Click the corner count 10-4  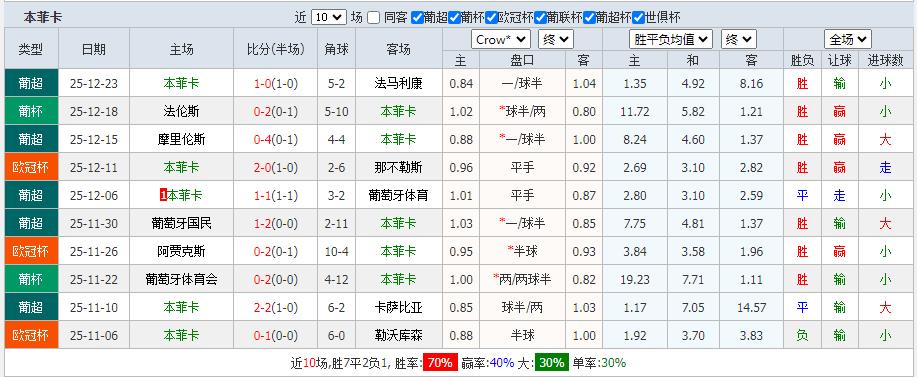(336, 251)
